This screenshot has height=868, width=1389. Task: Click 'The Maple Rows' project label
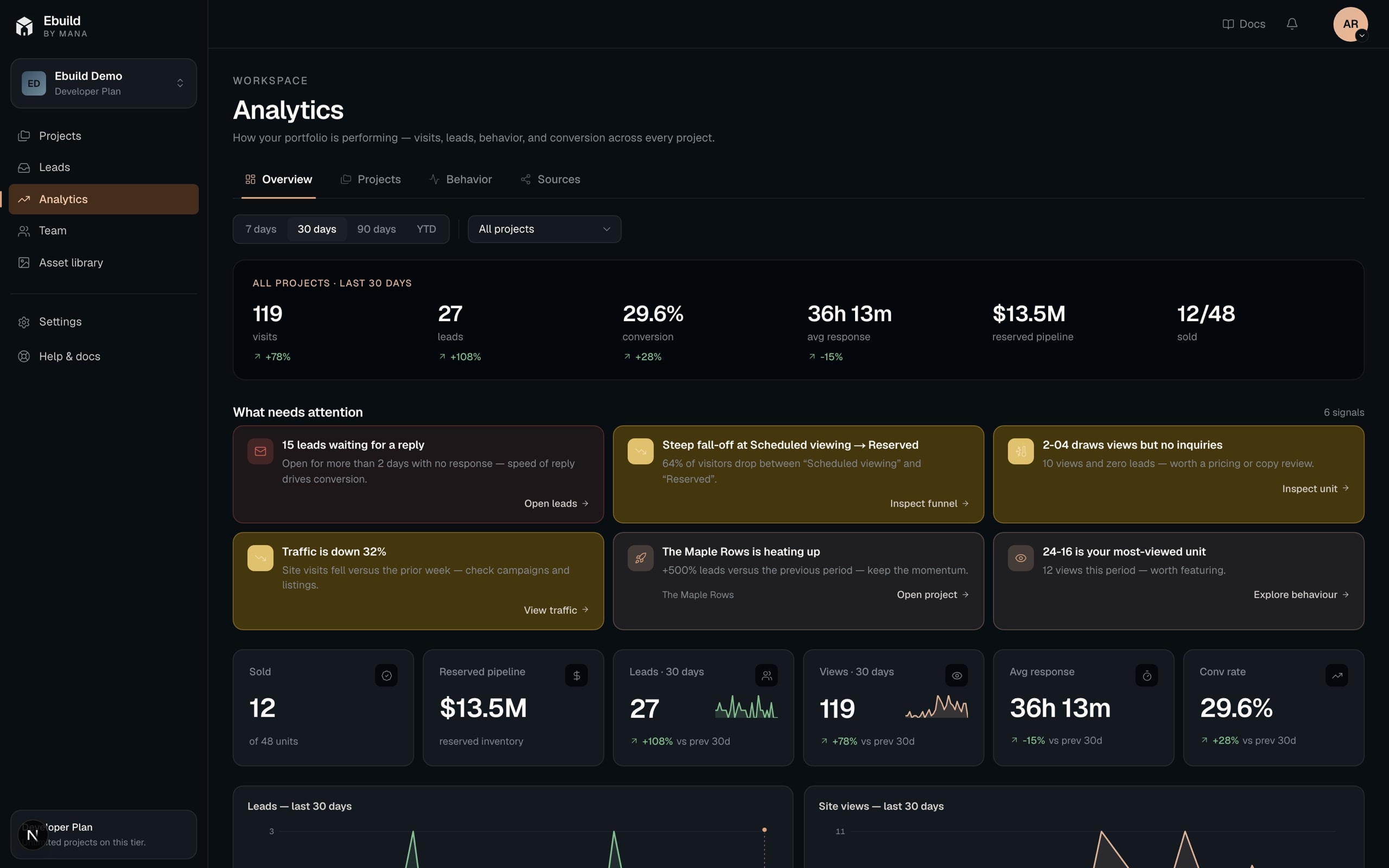[x=697, y=595]
